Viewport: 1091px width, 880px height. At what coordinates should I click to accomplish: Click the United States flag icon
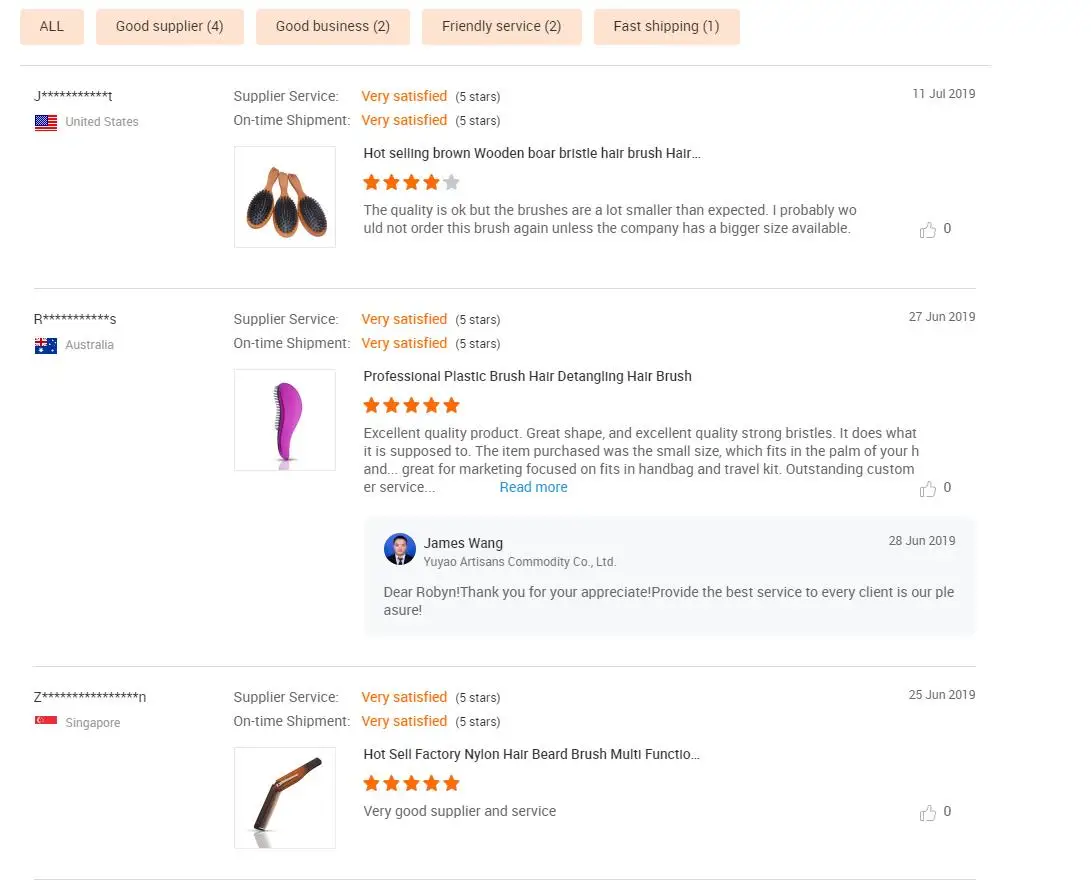[x=46, y=122]
